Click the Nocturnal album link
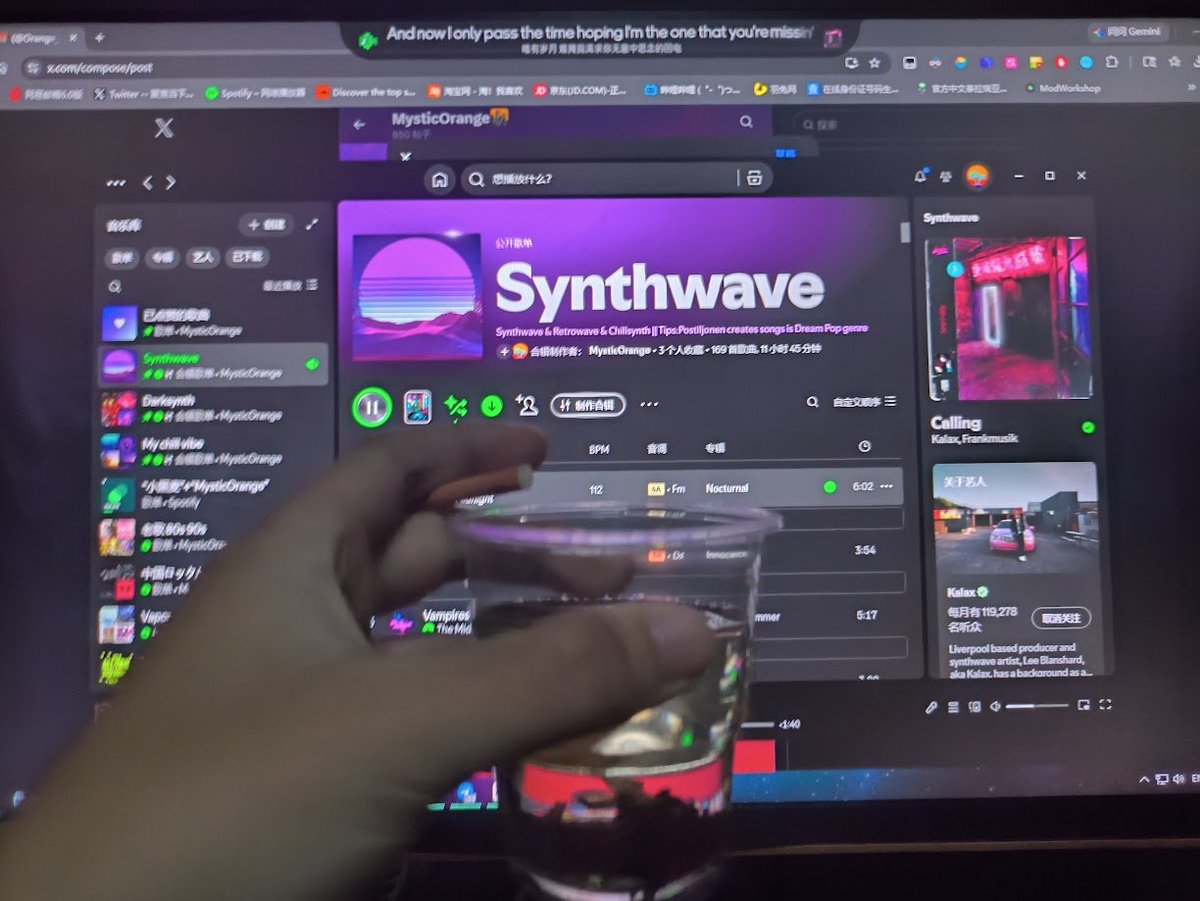1200x901 pixels. pos(727,488)
